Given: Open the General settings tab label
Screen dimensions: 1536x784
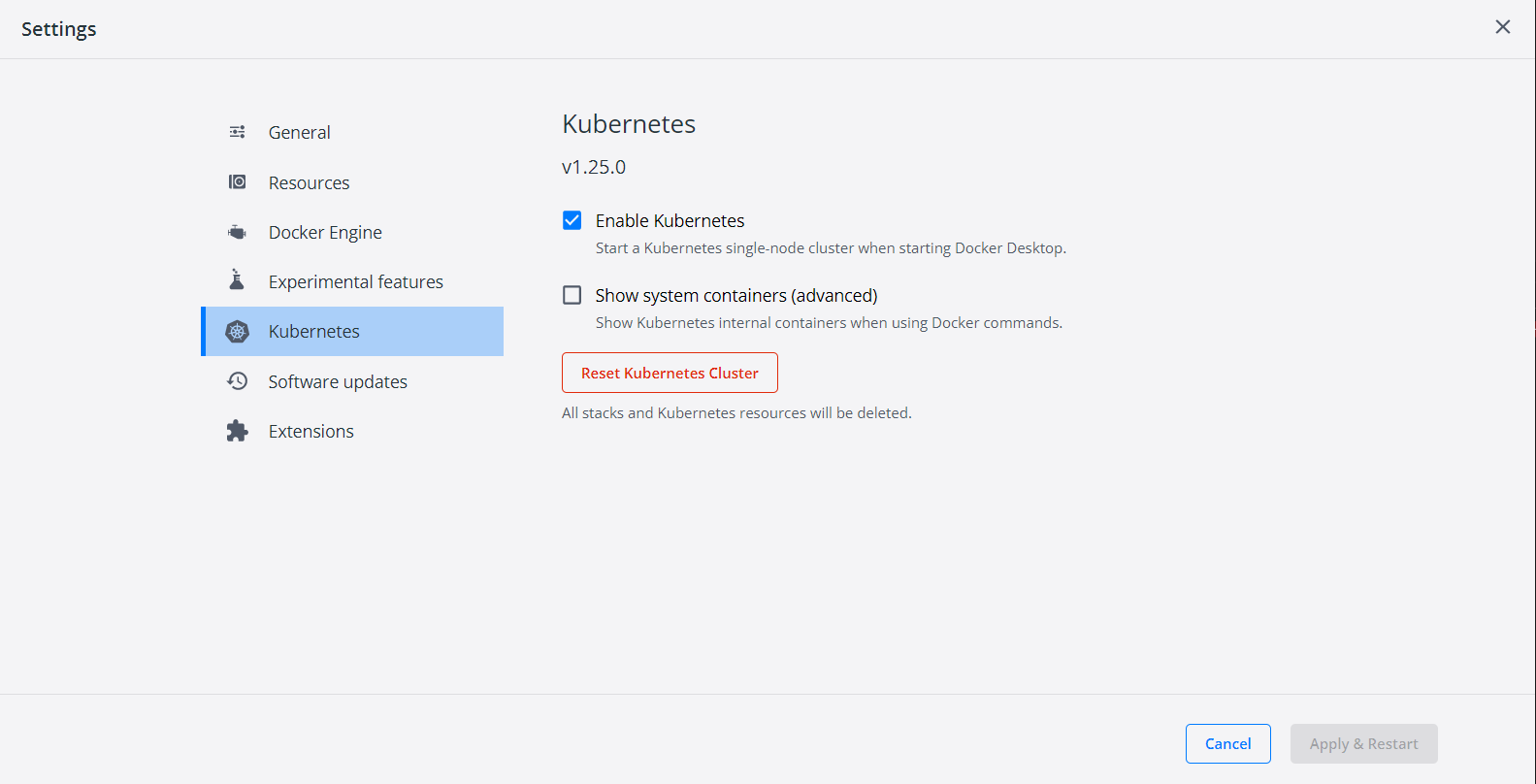Looking at the screenshot, I should (299, 132).
